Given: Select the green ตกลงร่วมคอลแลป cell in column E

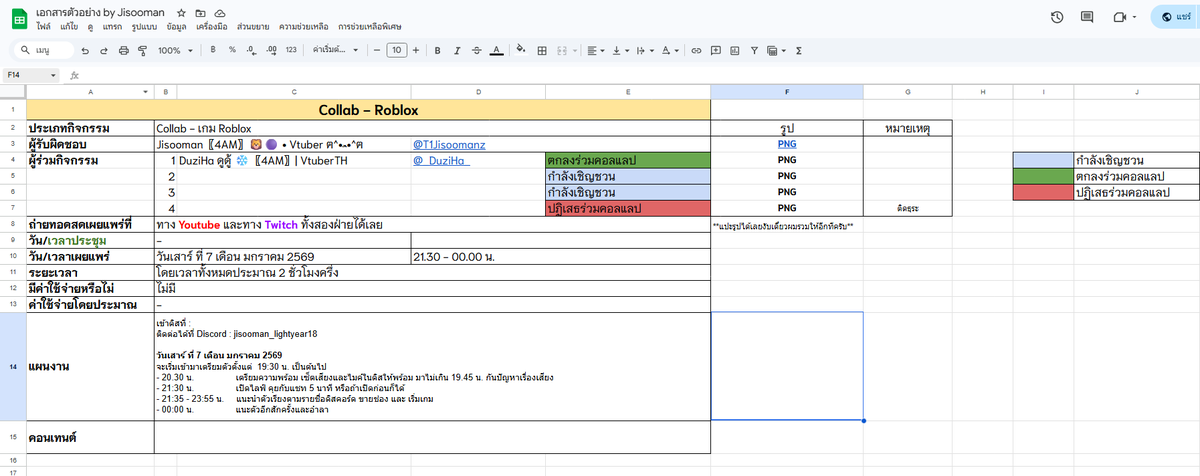Looking at the screenshot, I should [628, 160].
